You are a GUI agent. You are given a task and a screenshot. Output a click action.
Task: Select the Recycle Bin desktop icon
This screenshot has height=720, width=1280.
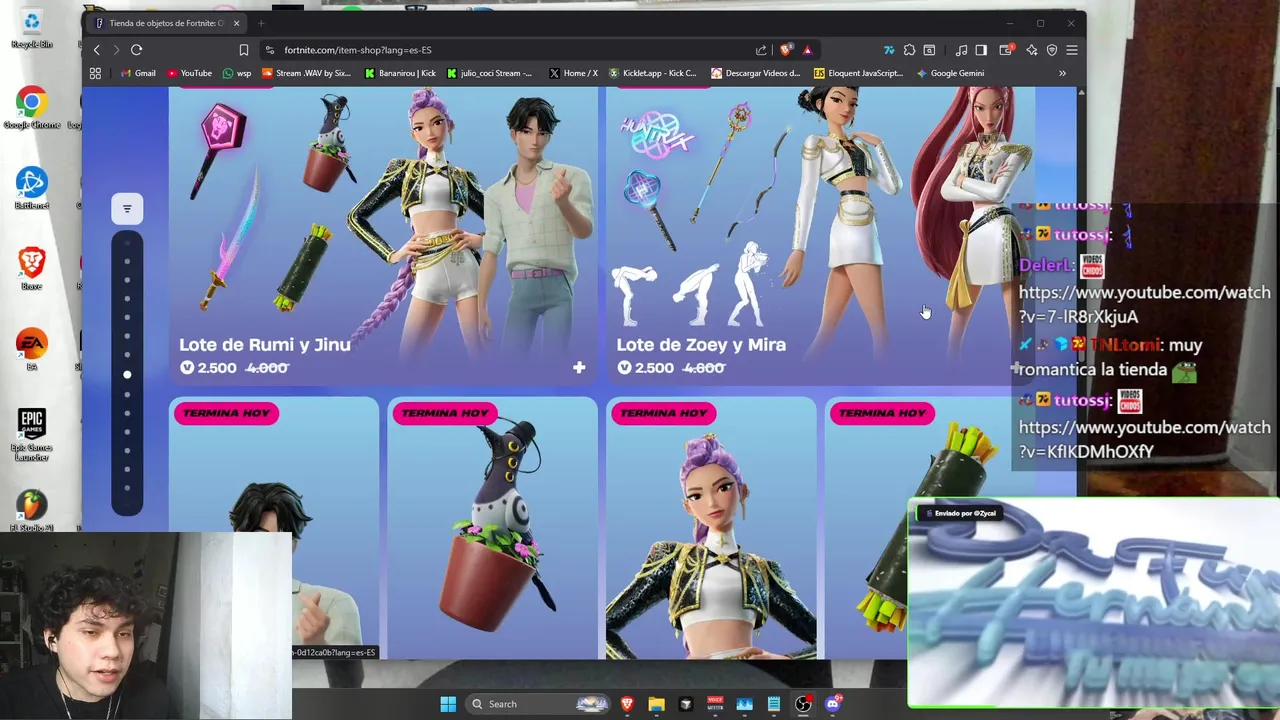(32, 28)
